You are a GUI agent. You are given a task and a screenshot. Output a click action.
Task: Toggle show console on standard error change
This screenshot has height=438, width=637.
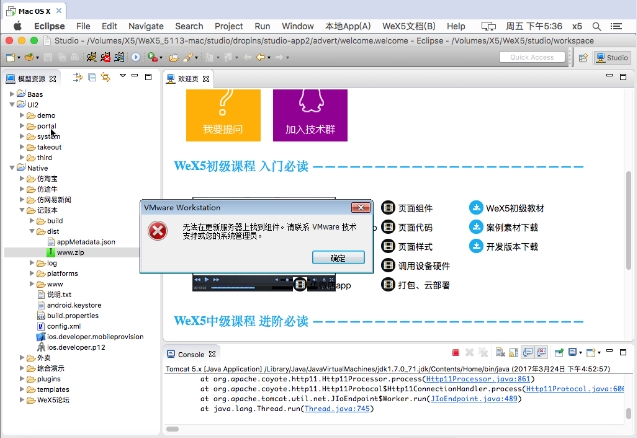pos(542,352)
